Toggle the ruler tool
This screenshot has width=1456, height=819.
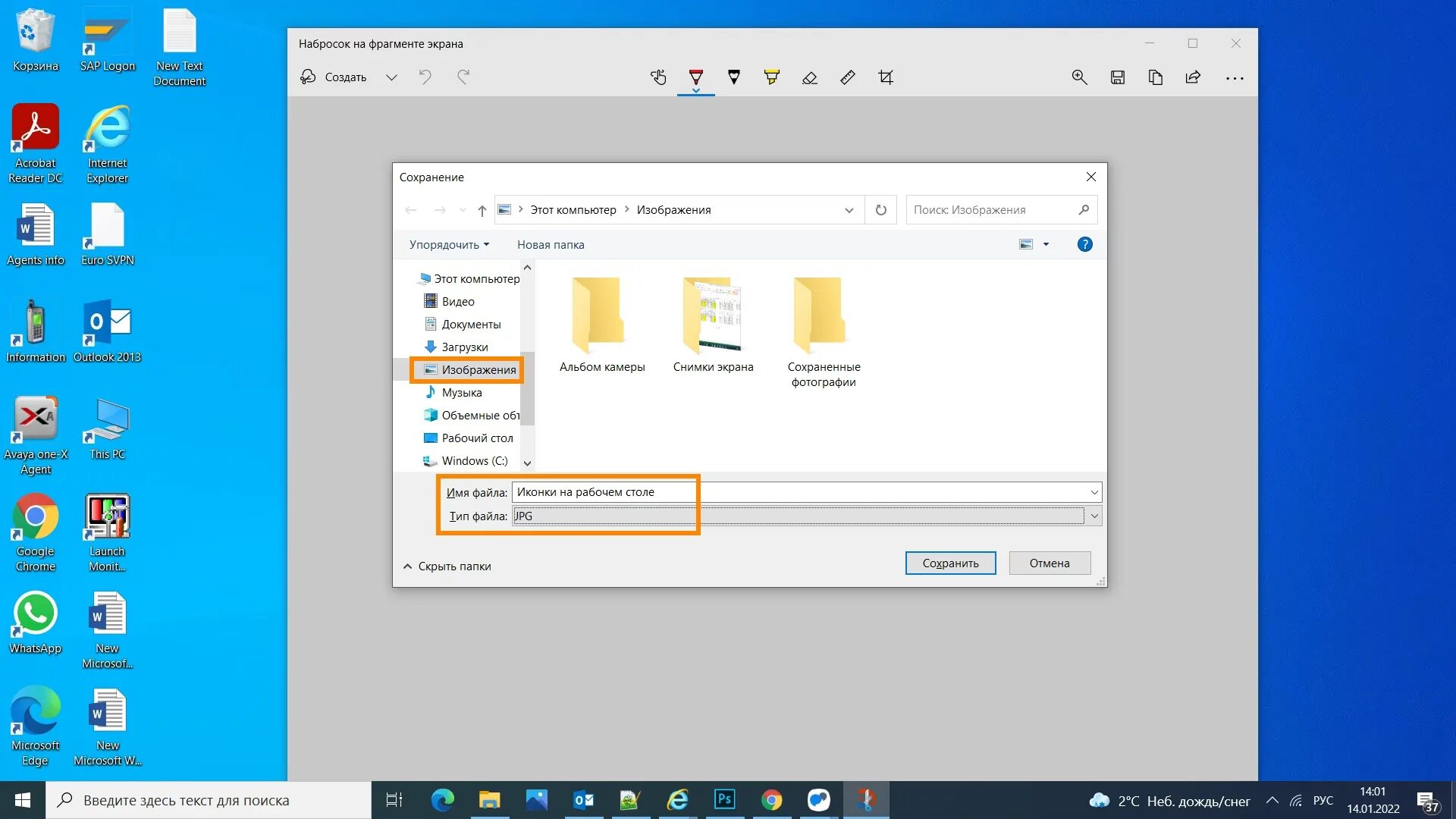point(847,77)
